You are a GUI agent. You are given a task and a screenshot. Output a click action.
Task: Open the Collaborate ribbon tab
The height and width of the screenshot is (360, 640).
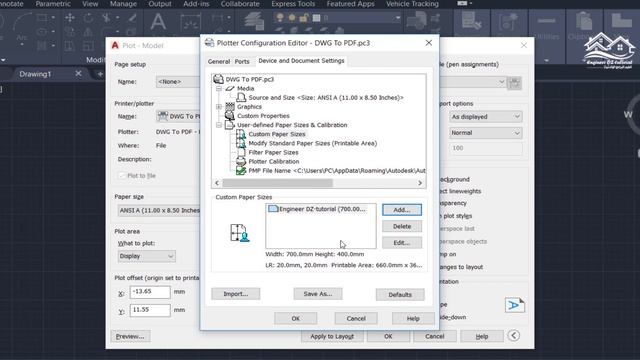pyautogui.click(x=240, y=4)
